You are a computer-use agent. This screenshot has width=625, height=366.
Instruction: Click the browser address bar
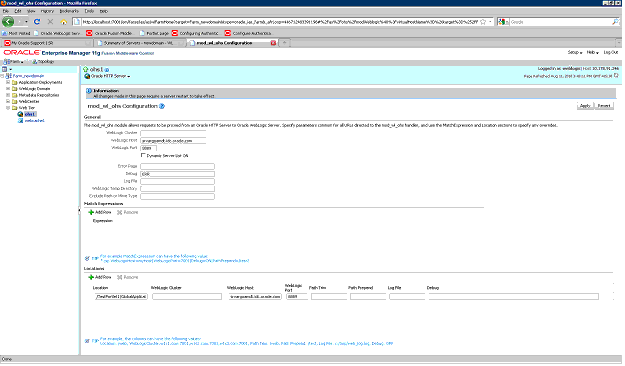[279, 22]
